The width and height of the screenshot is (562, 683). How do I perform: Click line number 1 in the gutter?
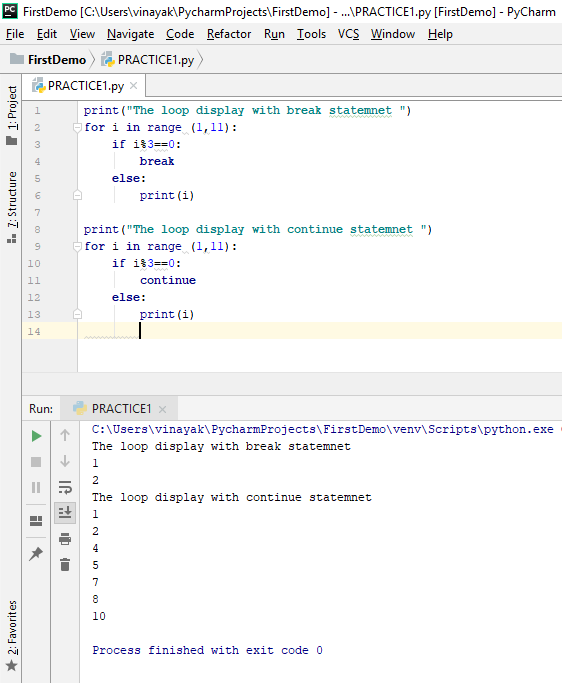pos(37,111)
